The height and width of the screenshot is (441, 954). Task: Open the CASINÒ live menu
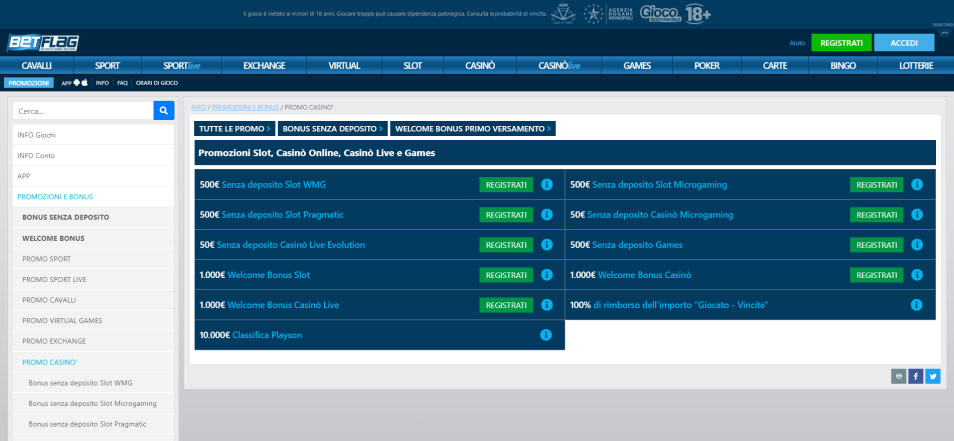[x=559, y=66]
